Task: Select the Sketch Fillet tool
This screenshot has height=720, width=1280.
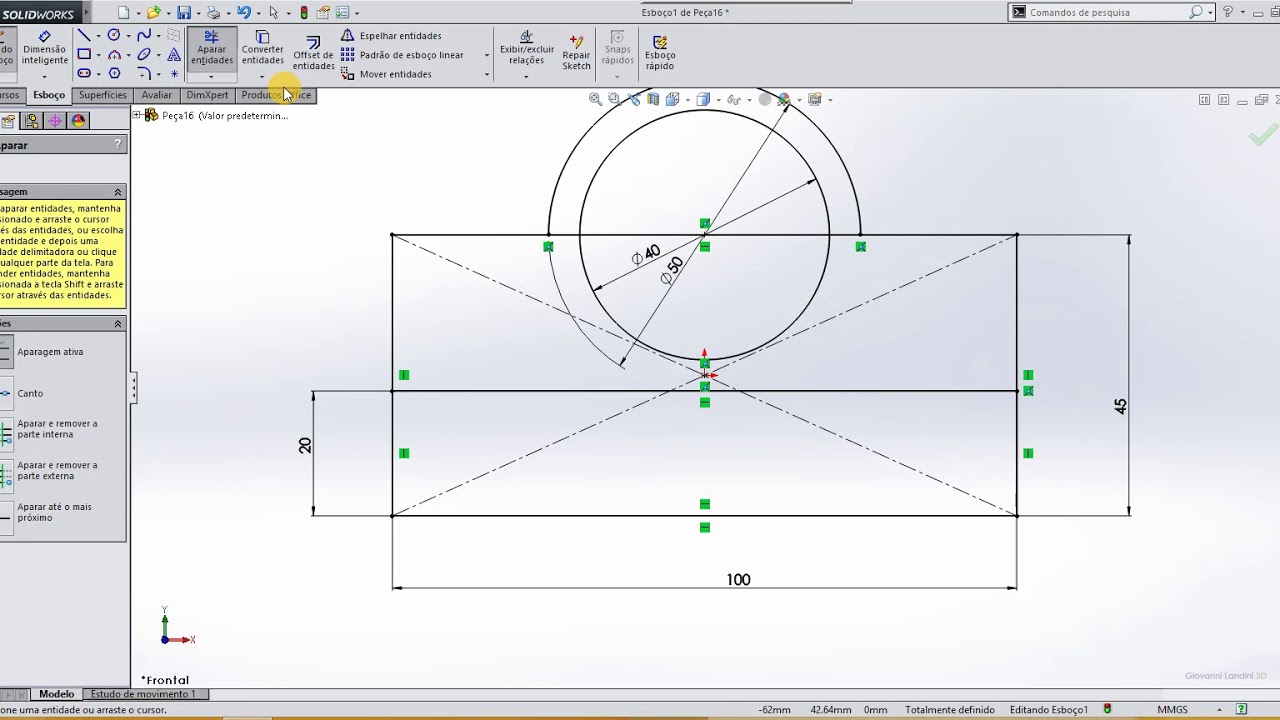Action: pos(144,73)
